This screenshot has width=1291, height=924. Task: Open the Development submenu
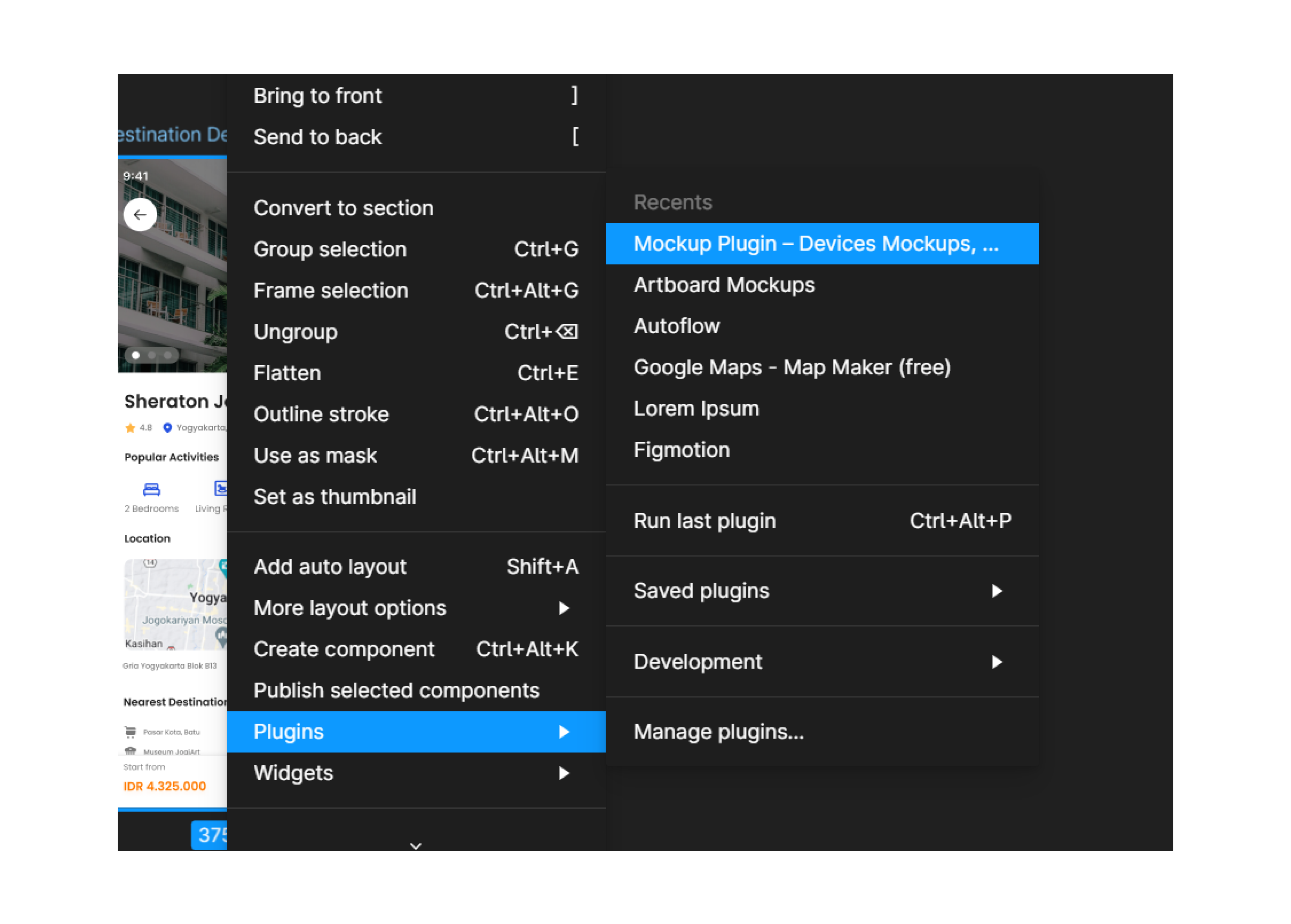point(822,662)
